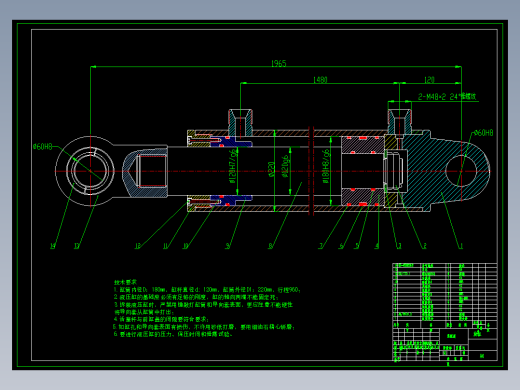Select technical requirement line 1 mentioning 180mm
This screenshot has width=520, height=390.
(207, 290)
